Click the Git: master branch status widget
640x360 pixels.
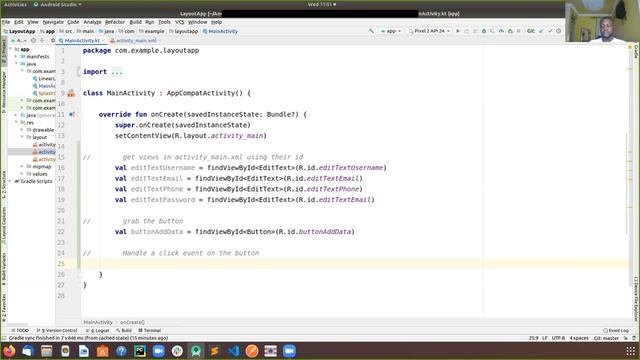click(x=607, y=338)
